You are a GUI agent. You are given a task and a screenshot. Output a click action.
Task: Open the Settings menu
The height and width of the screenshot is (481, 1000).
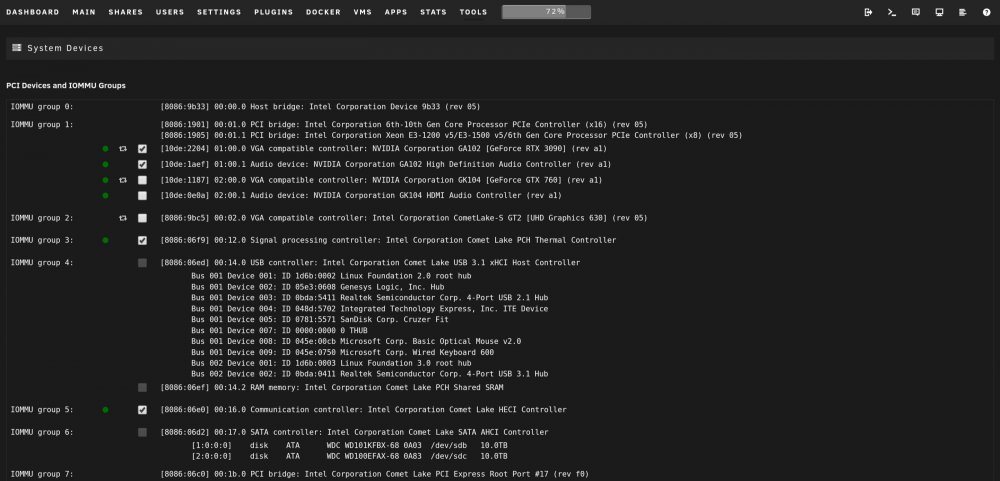(219, 12)
